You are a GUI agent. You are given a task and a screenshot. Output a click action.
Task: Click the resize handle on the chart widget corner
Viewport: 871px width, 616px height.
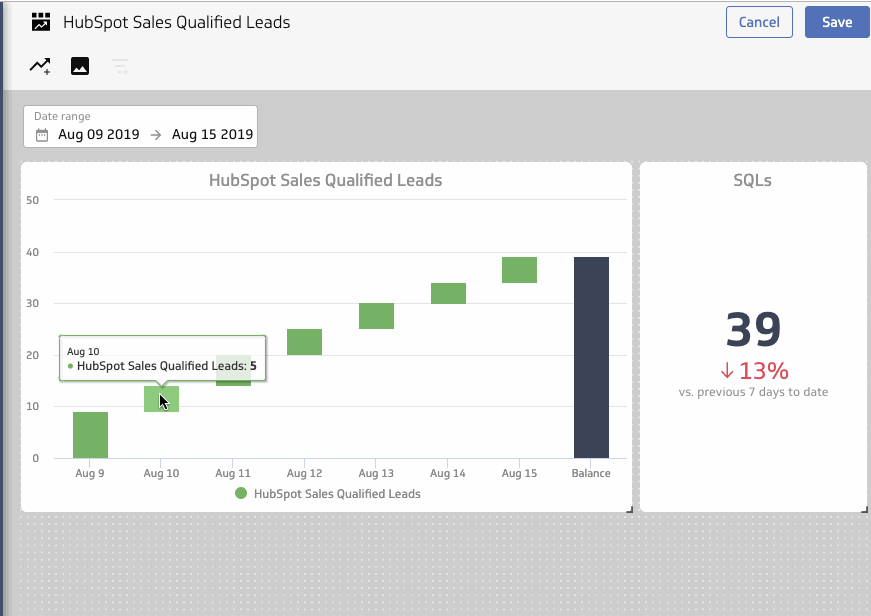[x=629, y=509]
